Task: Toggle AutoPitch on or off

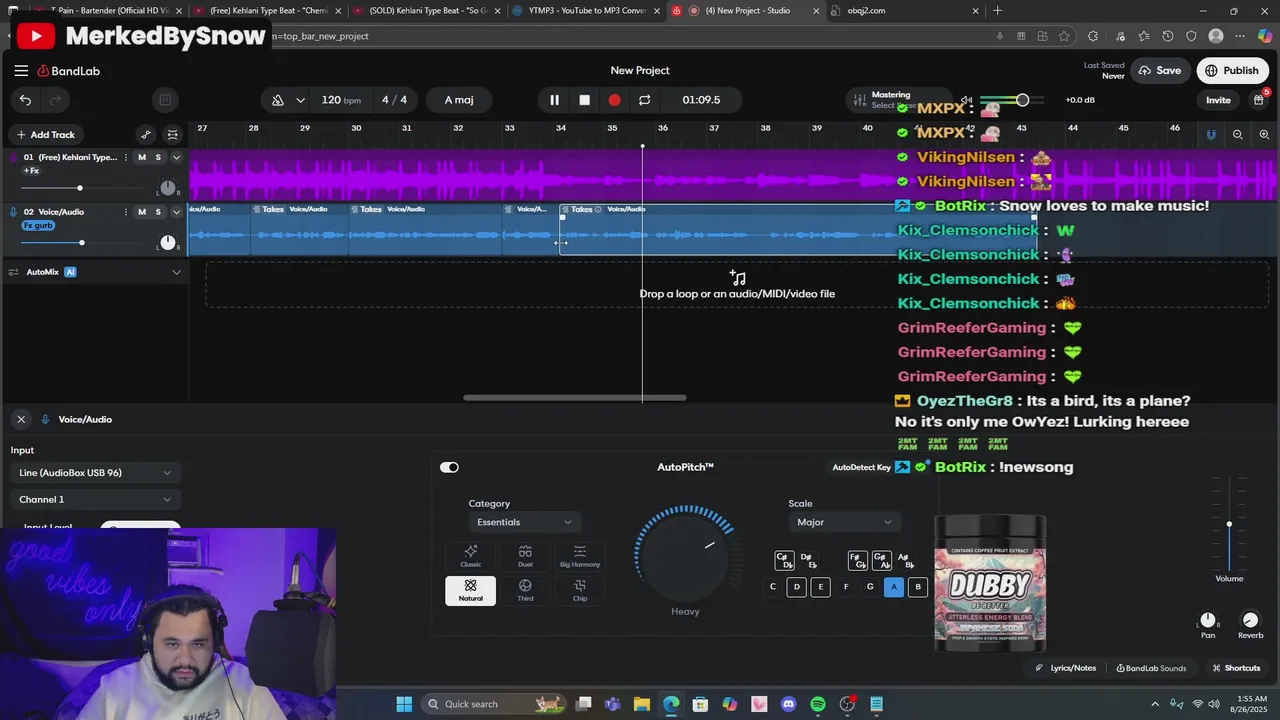Action: pyautogui.click(x=449, y=467)
